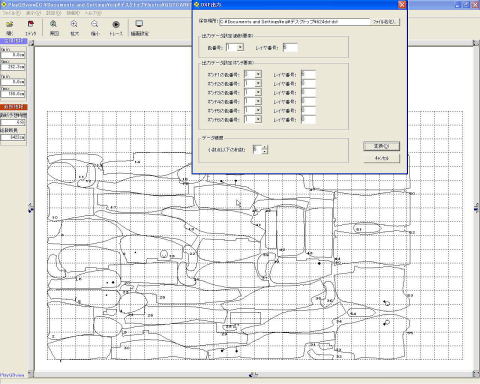Click the Bond 4 layer number field
The height and width of the screenshot is (384, 480).
click(308, 101)
